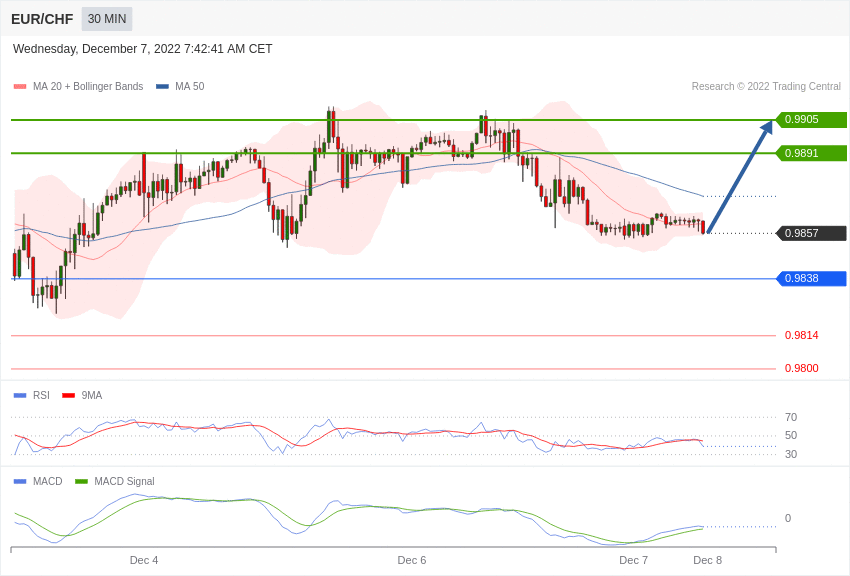This screenshot has height=576, width=850.
Task: Click the 0.9891 resistance price tag
Action: [811, 153]
